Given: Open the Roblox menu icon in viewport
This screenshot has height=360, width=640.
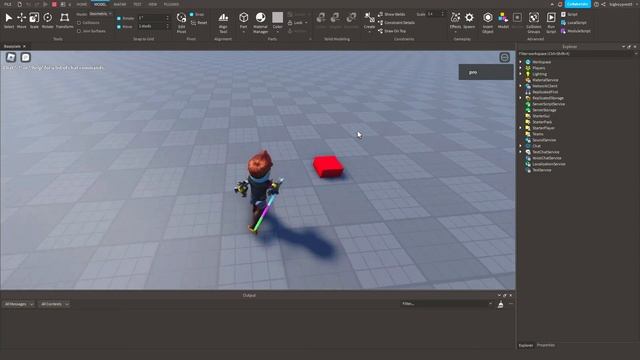Looking at the screenshot, I should point(11,57).
